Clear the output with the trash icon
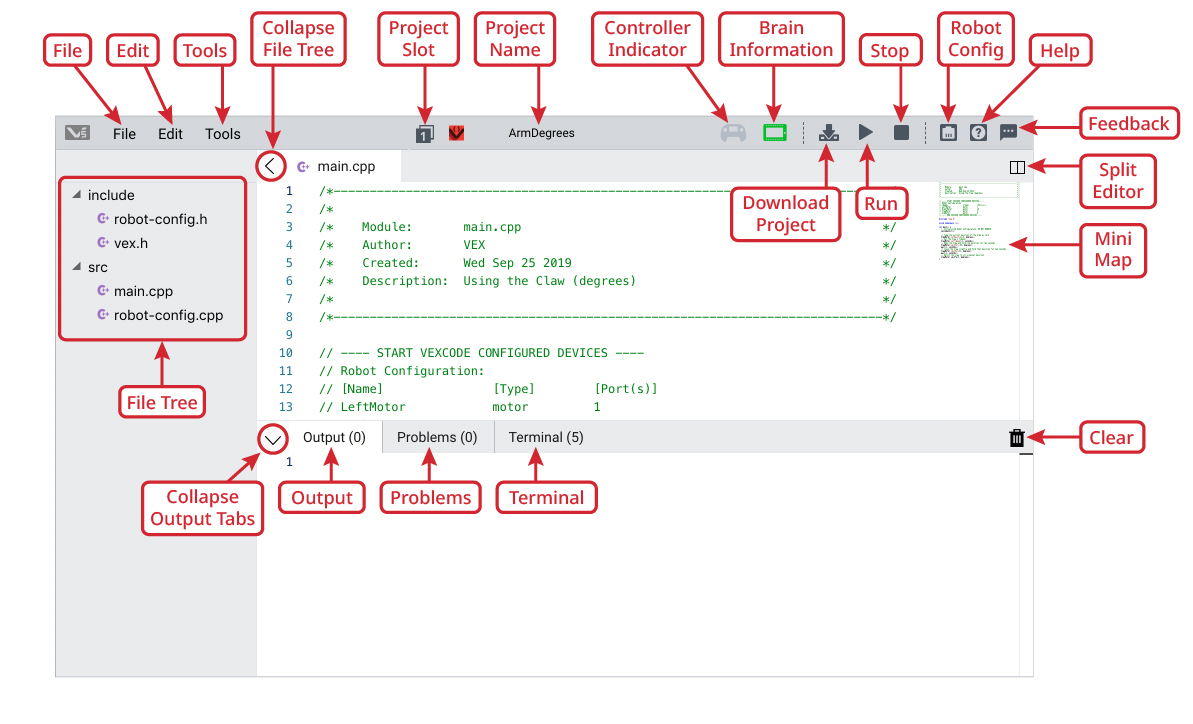This screenshot has width=1193, height=724. 1016,437
